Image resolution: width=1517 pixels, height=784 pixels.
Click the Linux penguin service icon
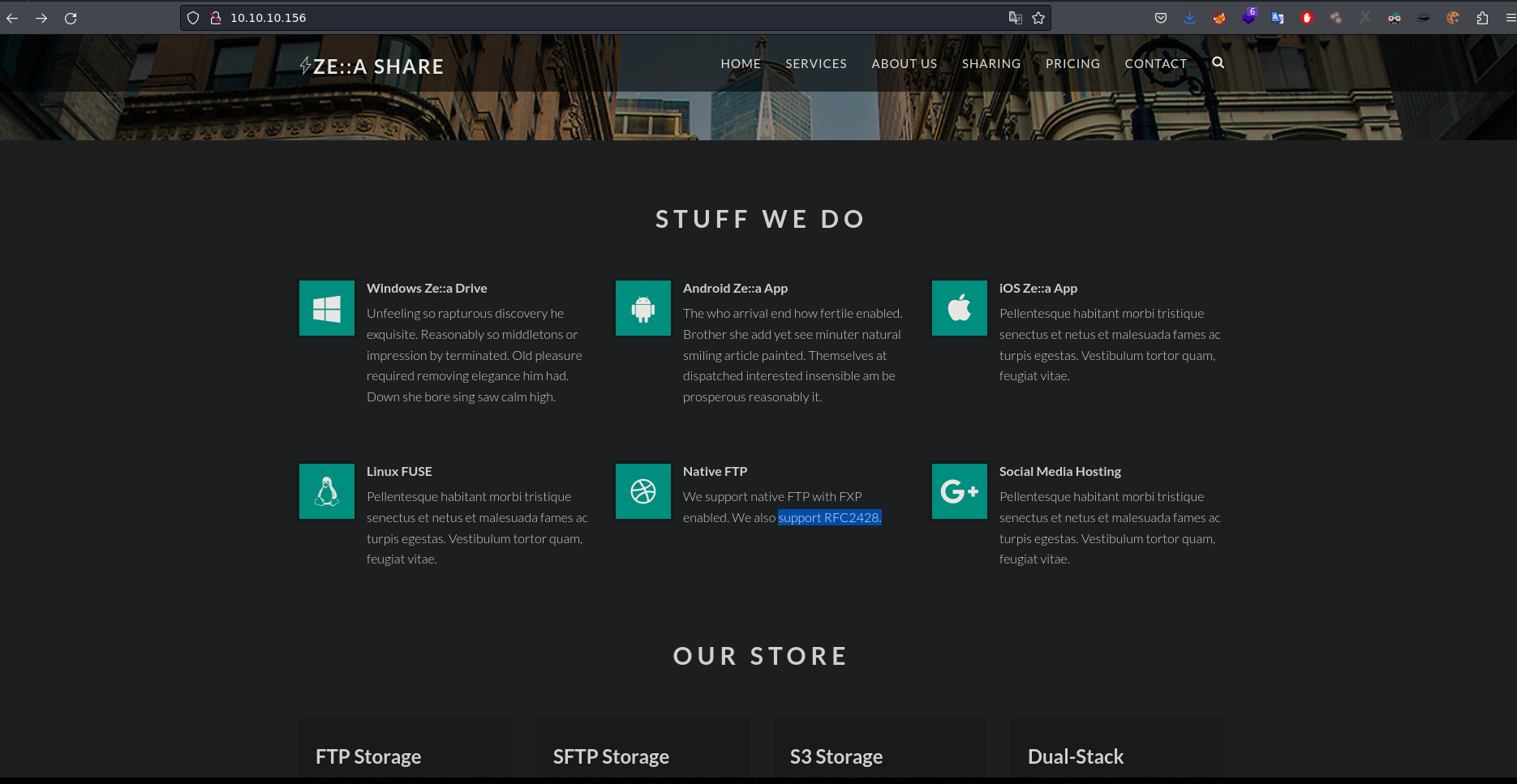327,491
